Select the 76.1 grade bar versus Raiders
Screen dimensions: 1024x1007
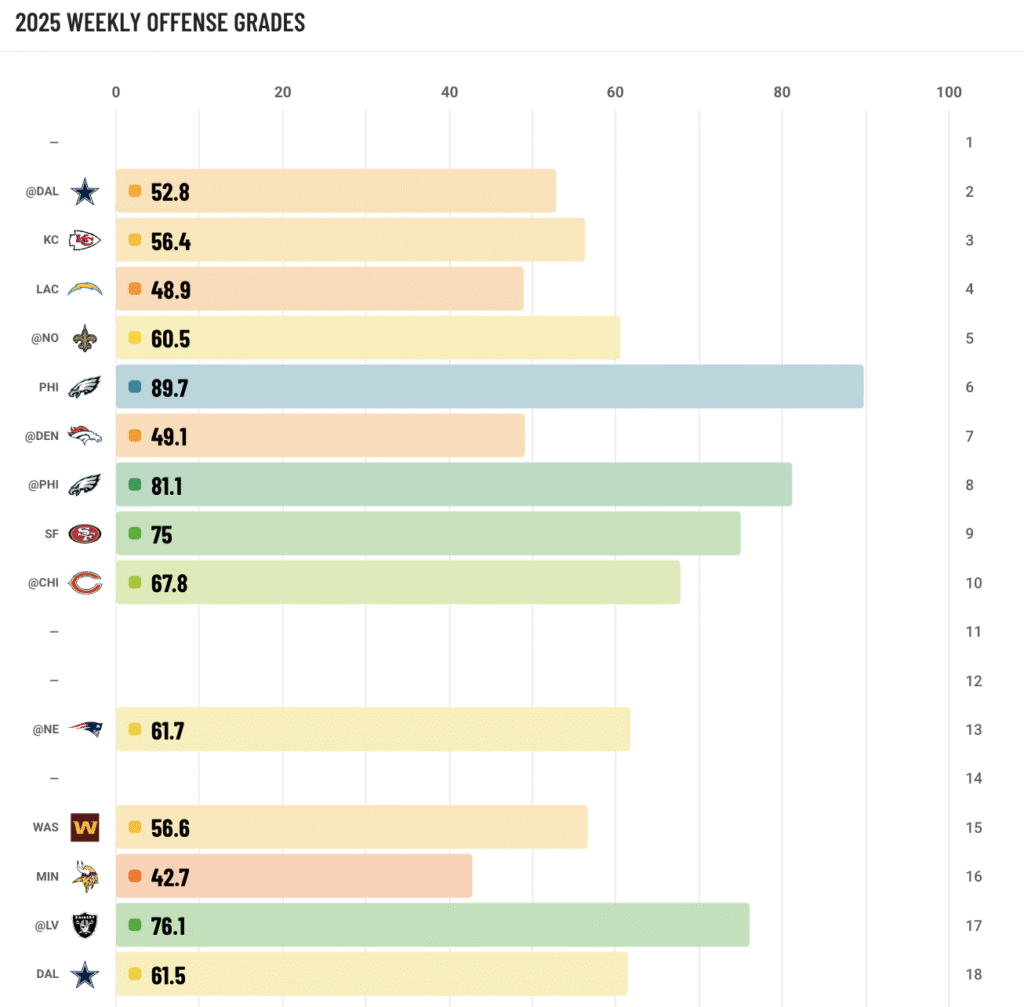[x=433, y=925]
